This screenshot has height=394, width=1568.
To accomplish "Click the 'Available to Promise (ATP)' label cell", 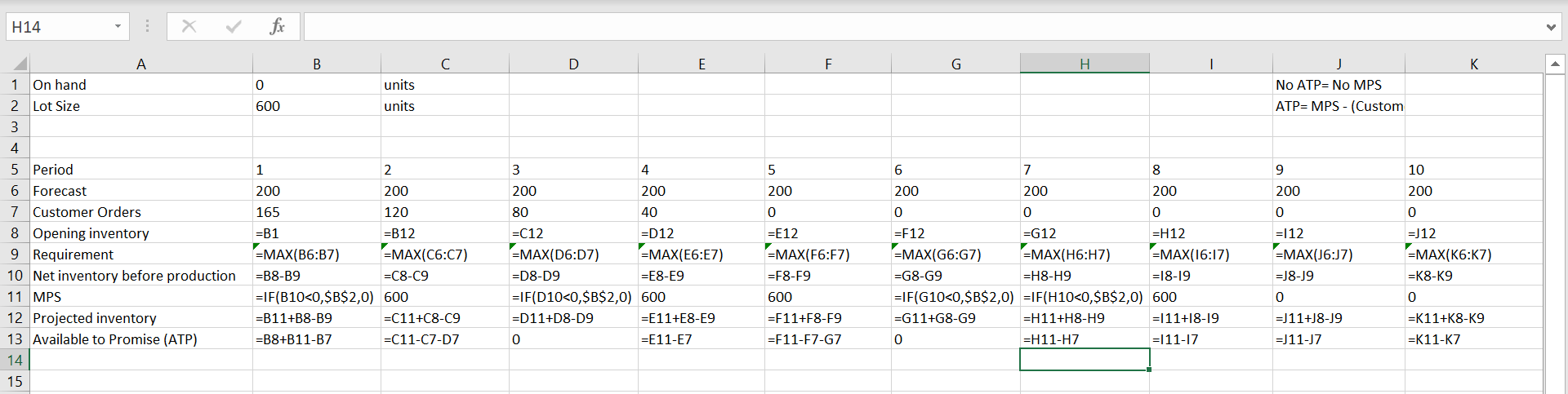I will [x=140, y=339].
